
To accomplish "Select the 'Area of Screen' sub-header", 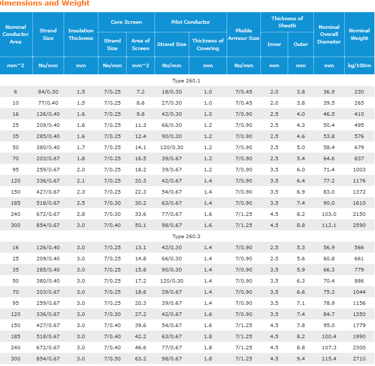I will coord(140,44).
